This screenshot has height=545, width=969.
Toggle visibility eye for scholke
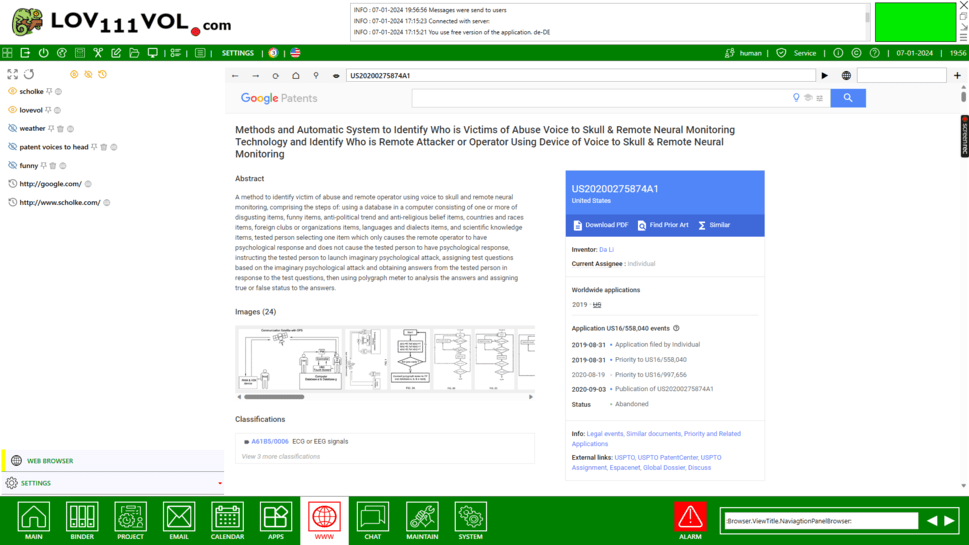pyautogui.click(x=12, y=91)
